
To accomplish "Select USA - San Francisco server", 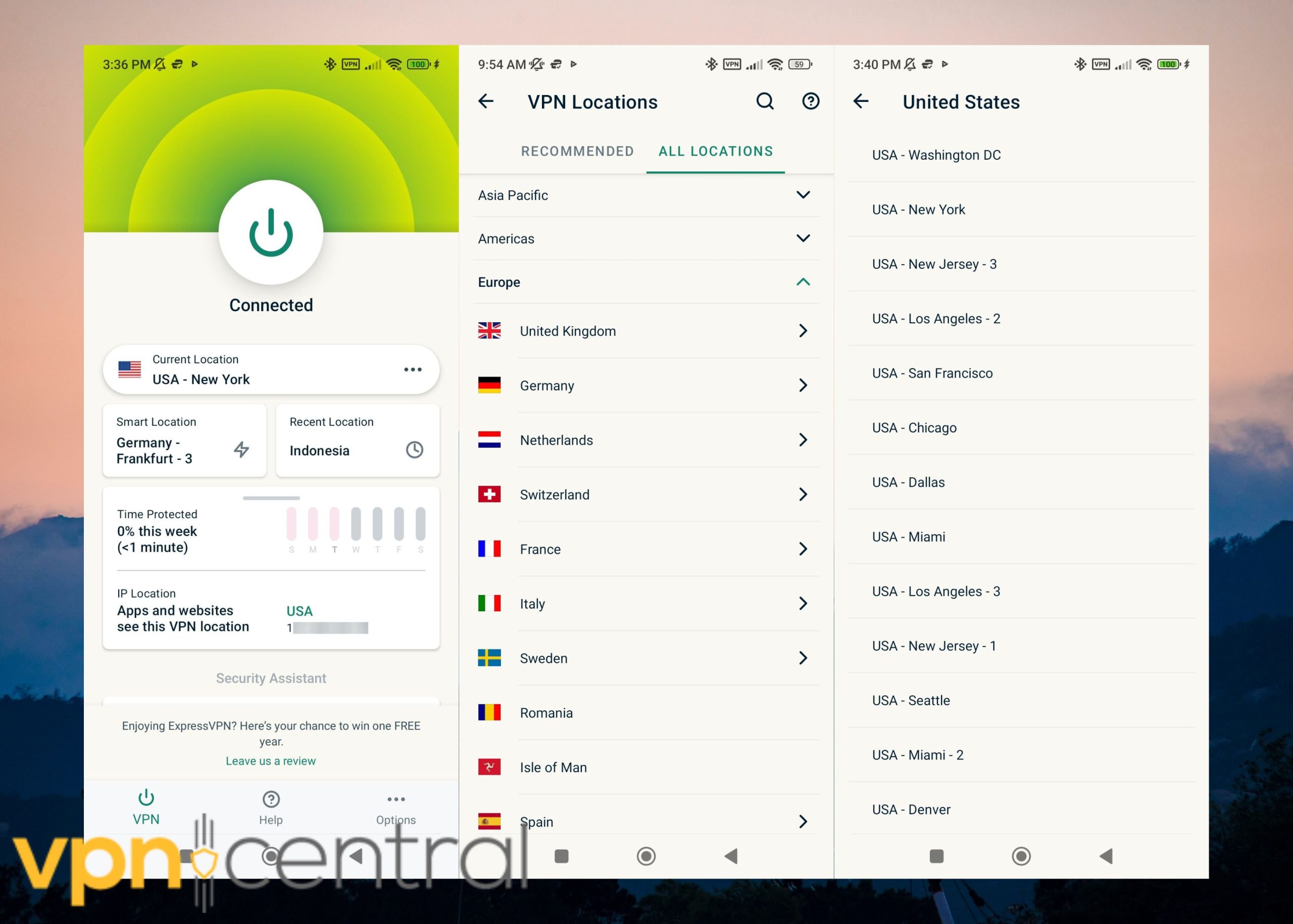I will [1021, 373].
